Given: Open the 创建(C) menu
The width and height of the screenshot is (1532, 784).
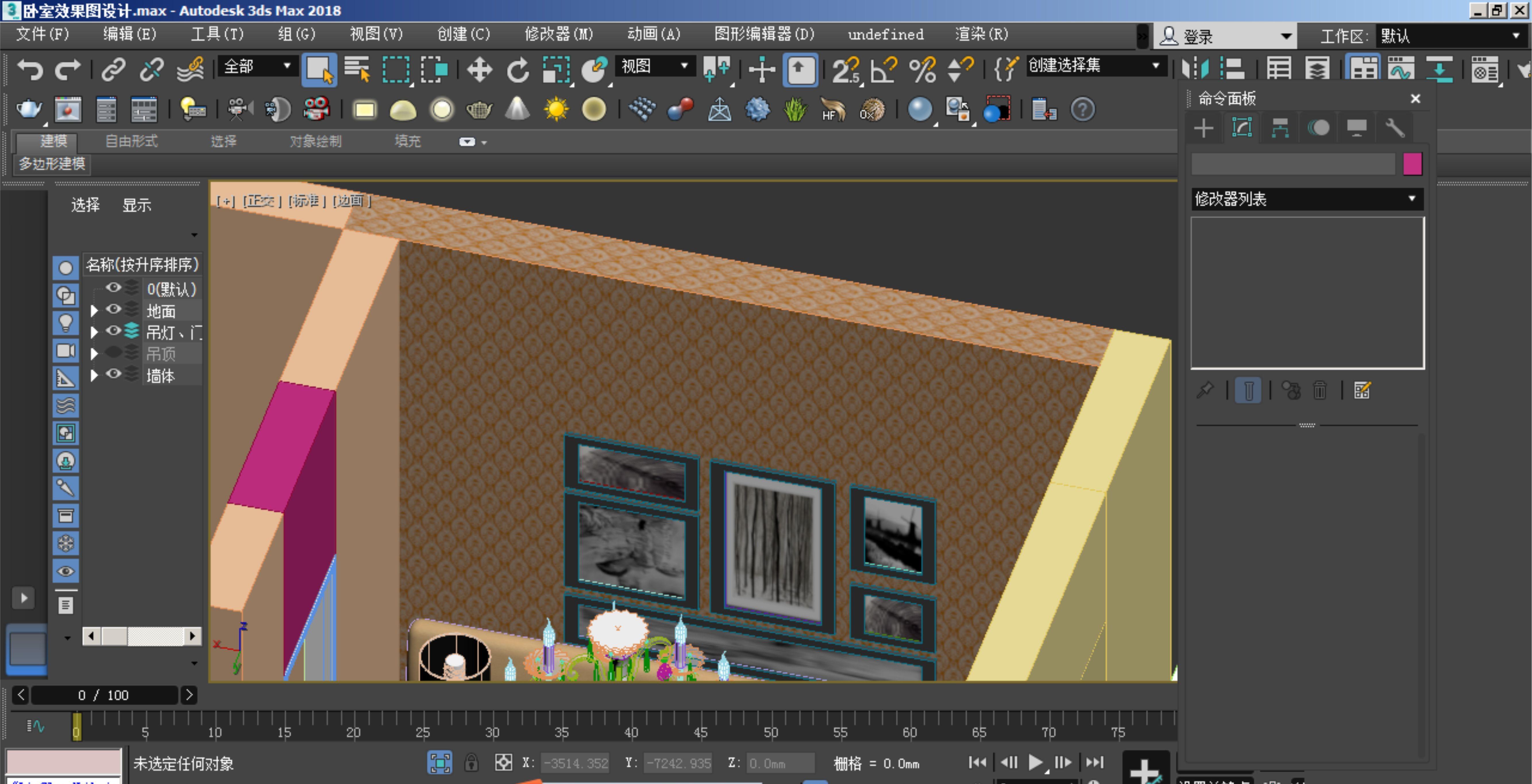Looking at the screenshot, I should point(464,34).
